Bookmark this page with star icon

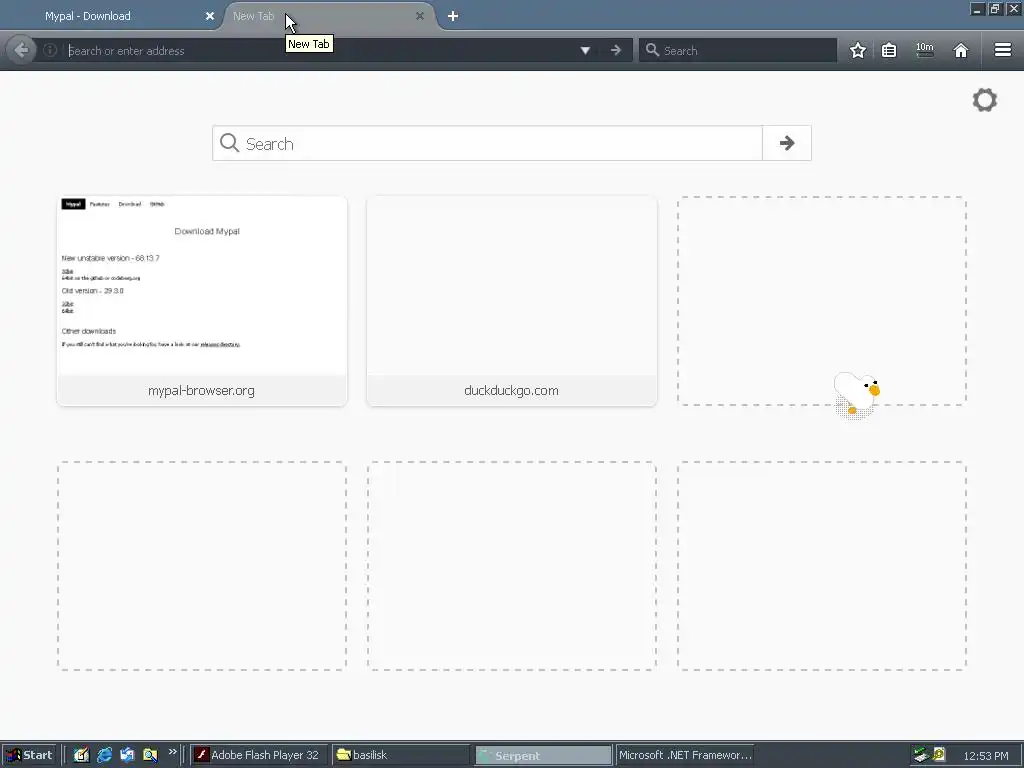click(x=857, y=50)
